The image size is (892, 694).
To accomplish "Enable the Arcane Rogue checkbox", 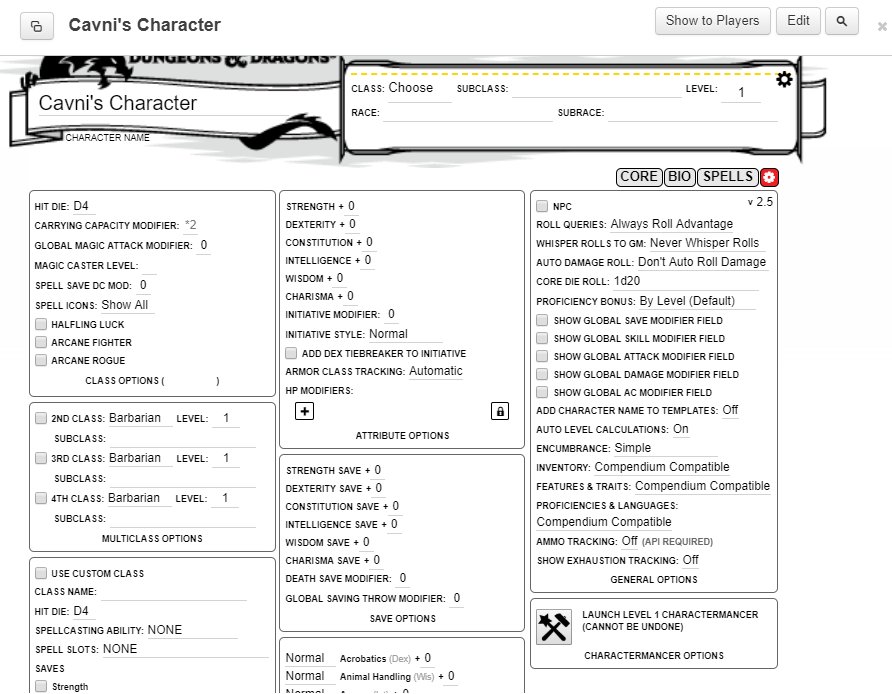I will click(x=41, y=360).
